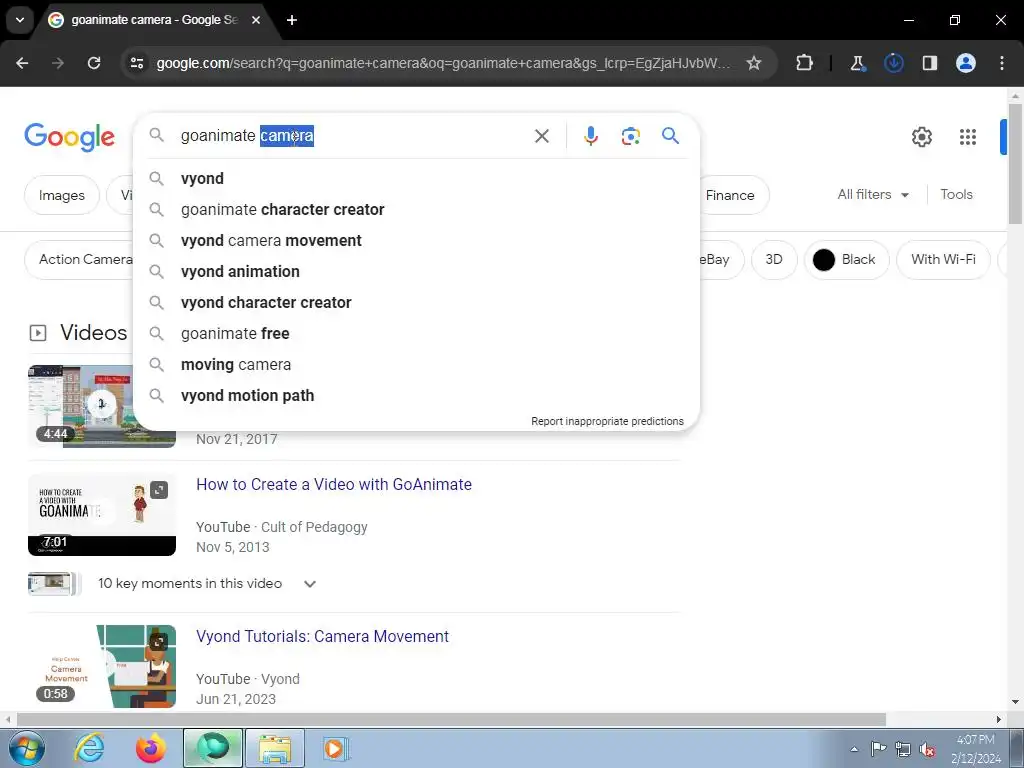Viewport: 1024px width, 768px height.
Task: Open the 7:01 GoAnimate video thumbnail
Action: [102, 515]
